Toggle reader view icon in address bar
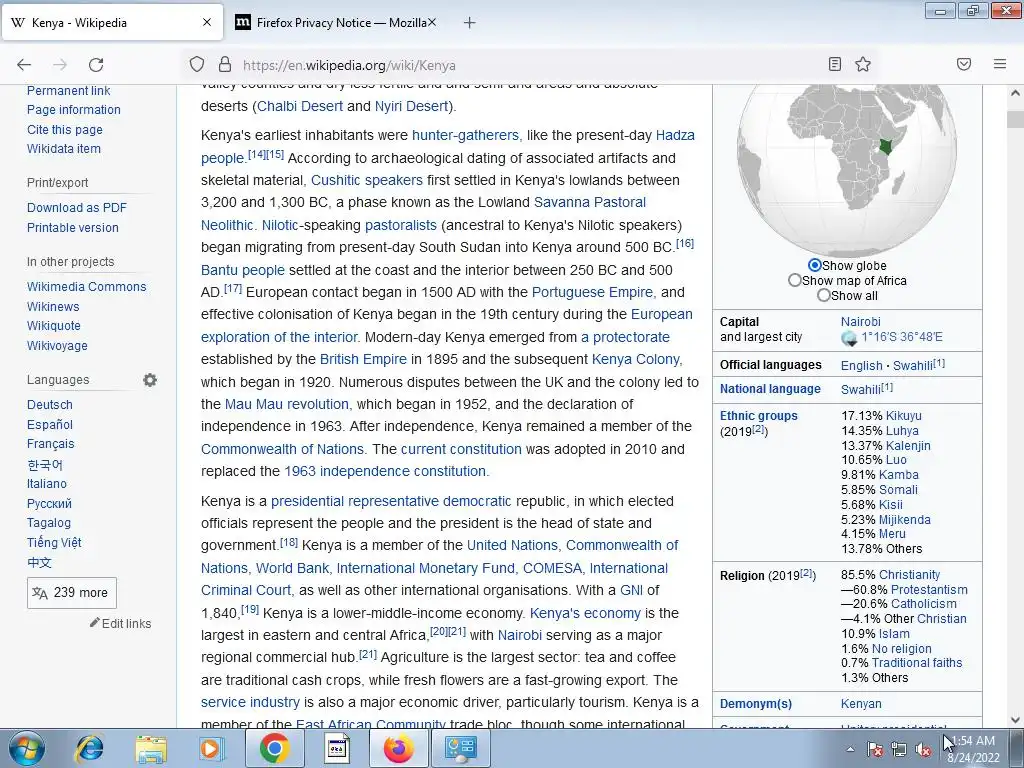This screenshot has width=1024, height=768. click(835, 64)
